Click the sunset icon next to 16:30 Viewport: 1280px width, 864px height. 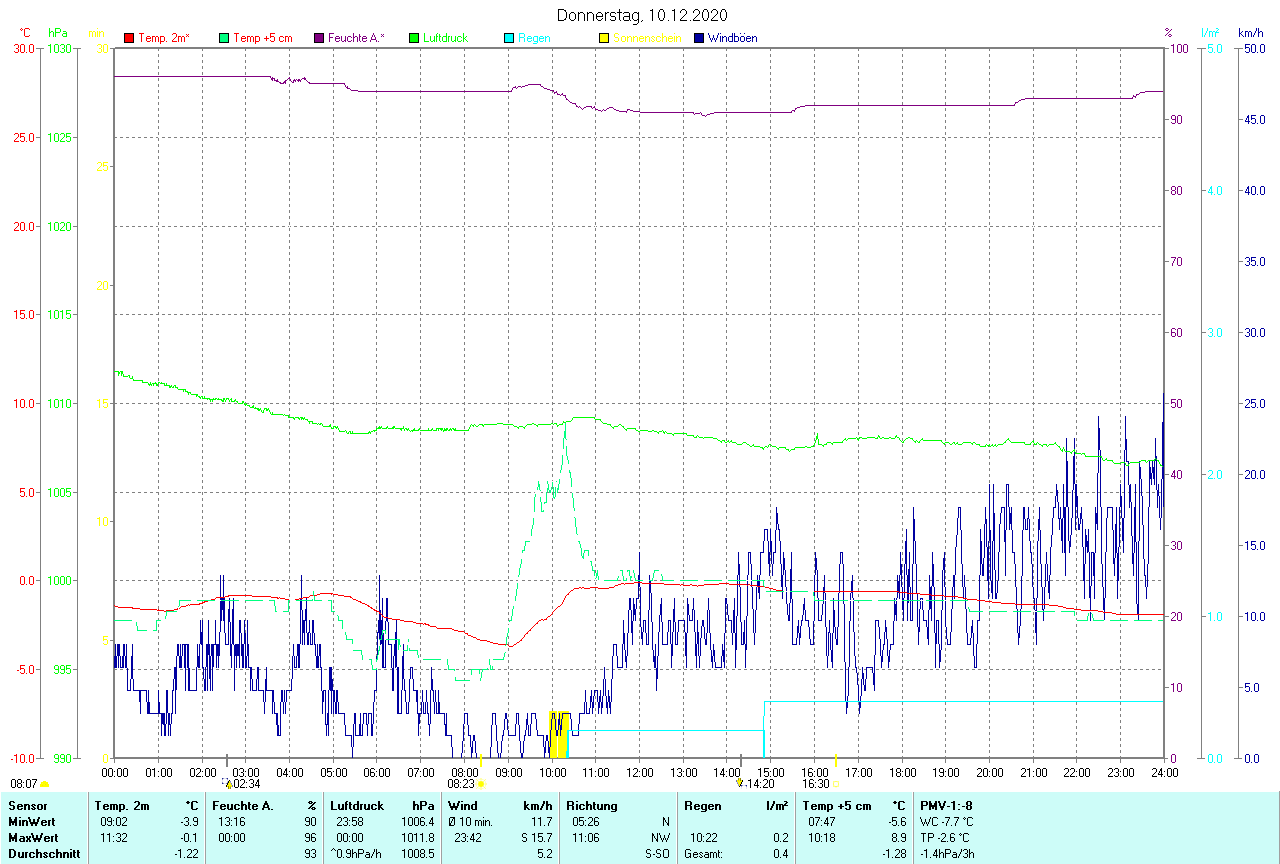pos(837,785)
